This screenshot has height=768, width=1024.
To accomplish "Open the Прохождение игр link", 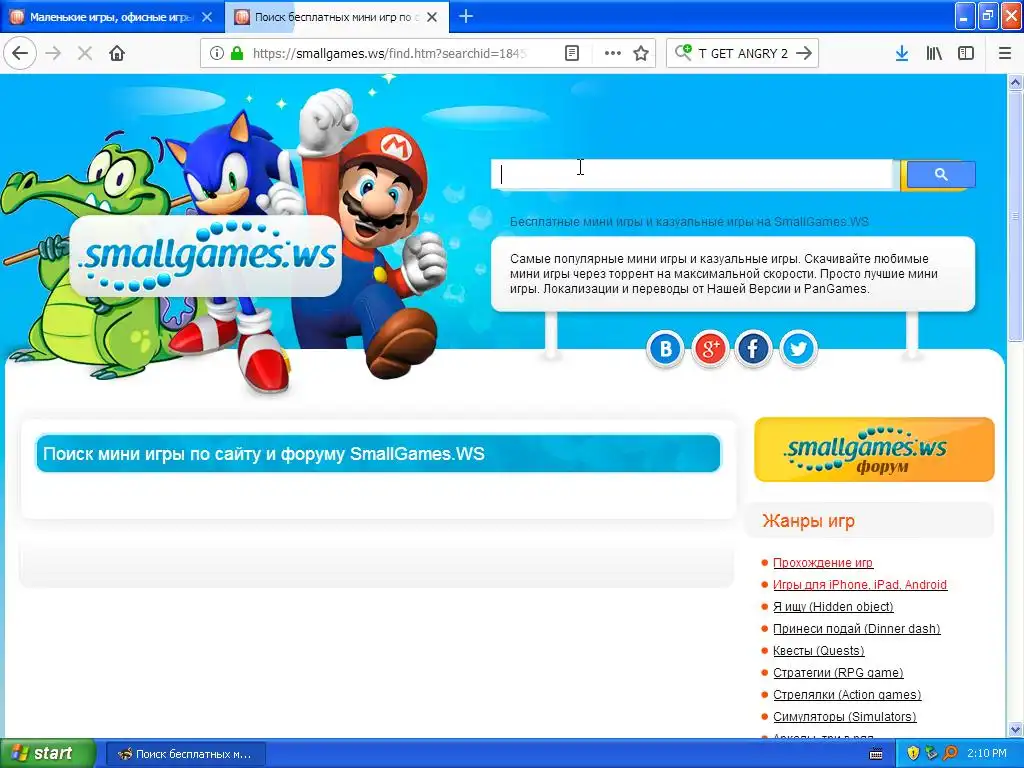I will [823, 562].
